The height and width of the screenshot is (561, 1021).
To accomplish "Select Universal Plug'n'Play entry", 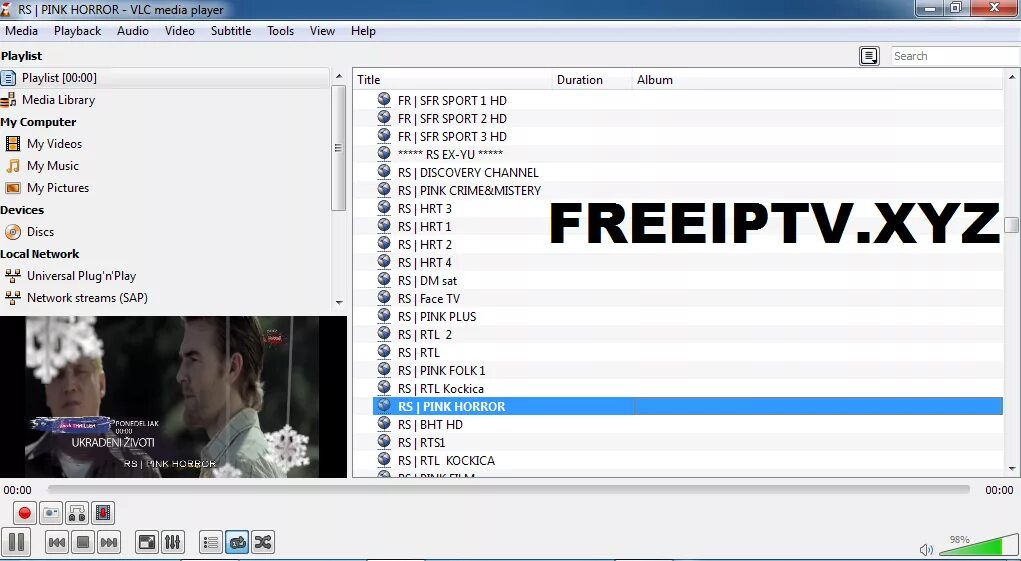I will 165,276.
